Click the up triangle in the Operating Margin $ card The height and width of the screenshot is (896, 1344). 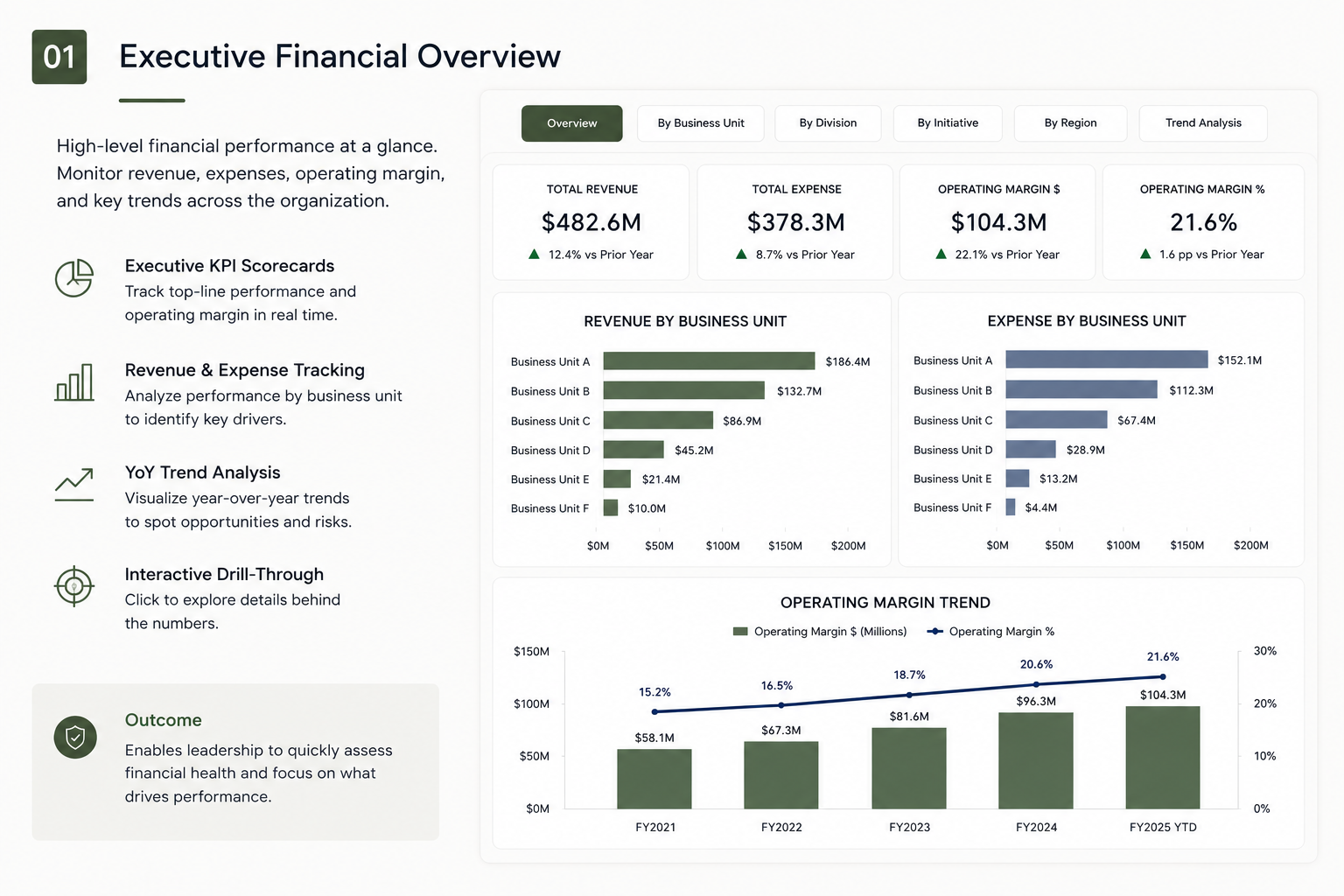click(x=941, y=254)
